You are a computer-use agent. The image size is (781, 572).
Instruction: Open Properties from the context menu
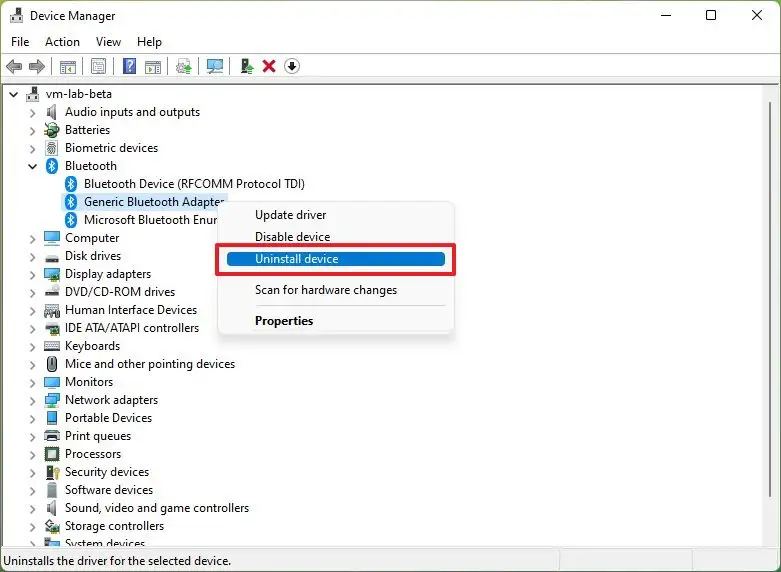click(x=336, y=321)
